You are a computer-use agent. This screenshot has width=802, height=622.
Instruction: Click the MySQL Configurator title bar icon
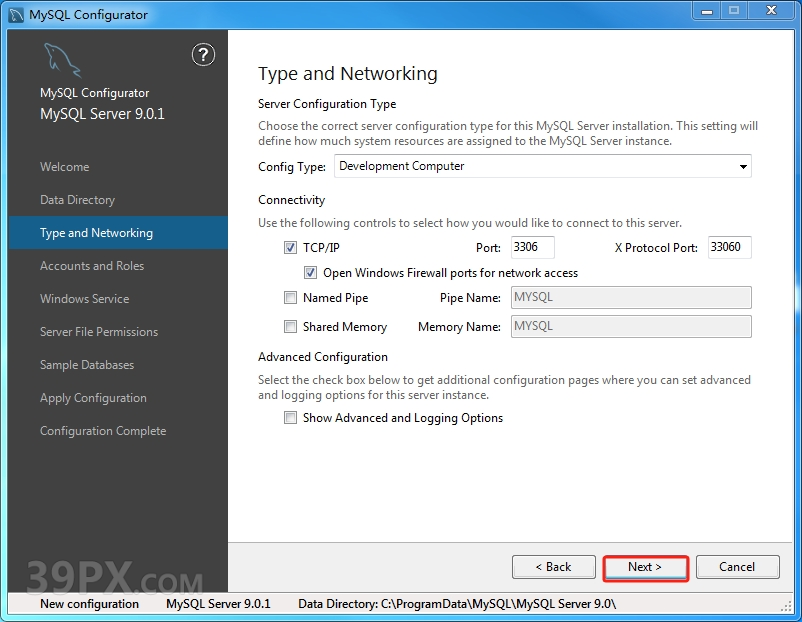coord(15,15)
